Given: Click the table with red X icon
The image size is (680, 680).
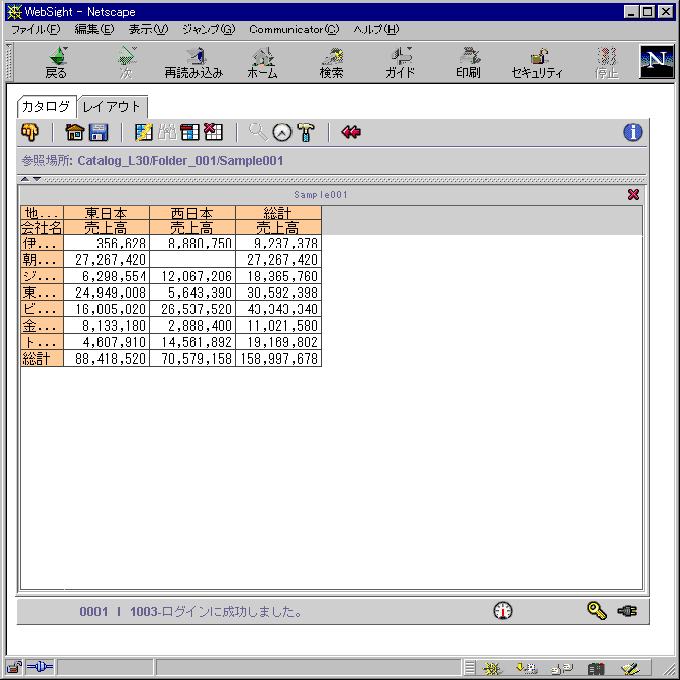Looking at the screenshot, I should click(x=214, y=132).
